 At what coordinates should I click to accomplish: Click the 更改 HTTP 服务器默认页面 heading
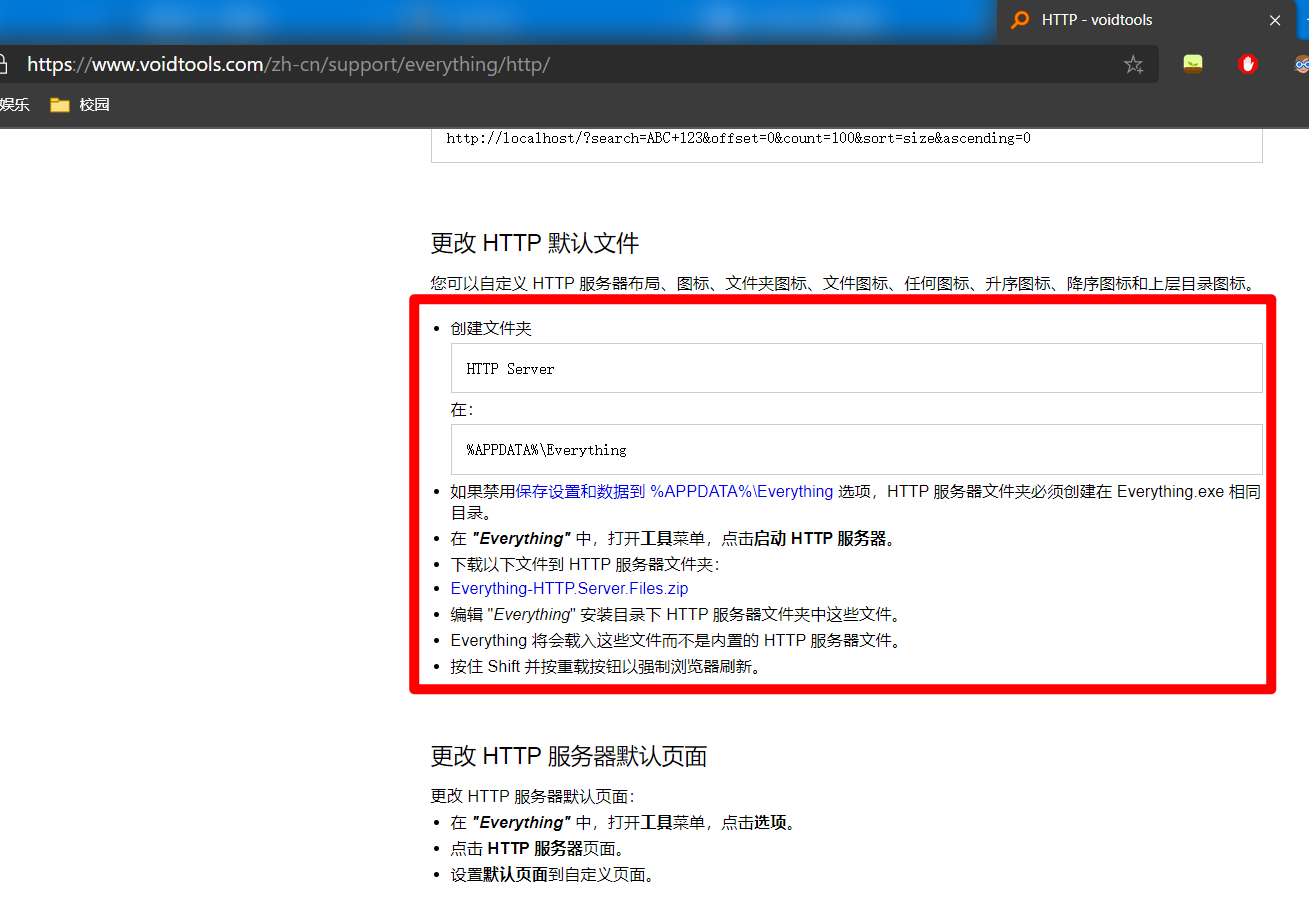click(x=569, y=756)
